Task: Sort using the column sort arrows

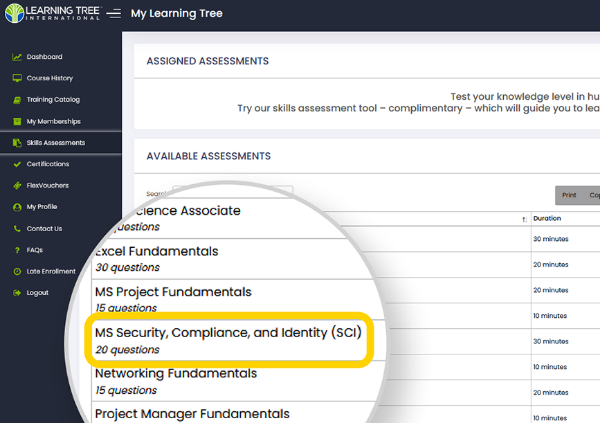Action: [x=524, y=219]
